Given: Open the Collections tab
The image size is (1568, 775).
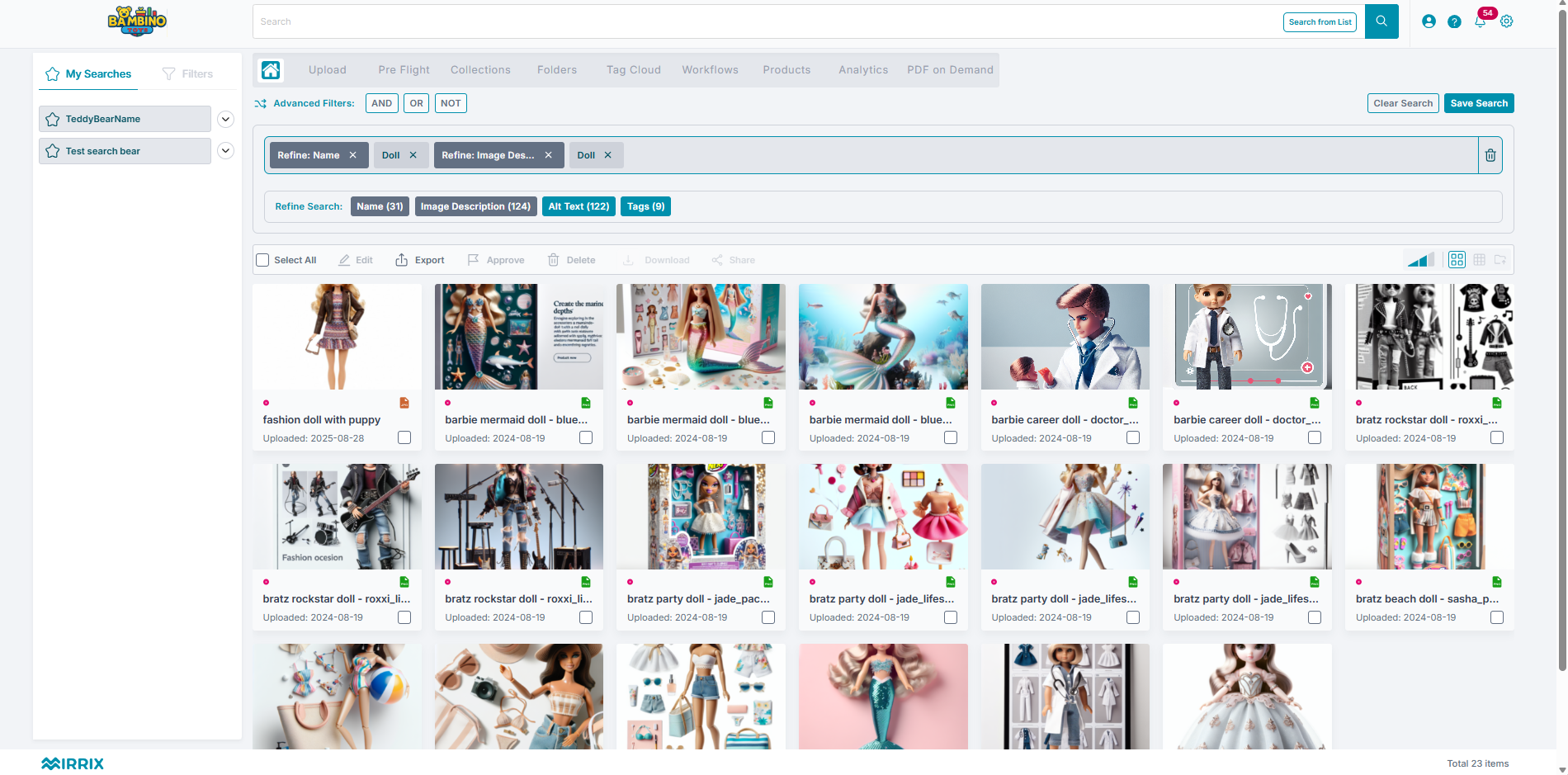Looking at the screenshot, I should 480,70.
